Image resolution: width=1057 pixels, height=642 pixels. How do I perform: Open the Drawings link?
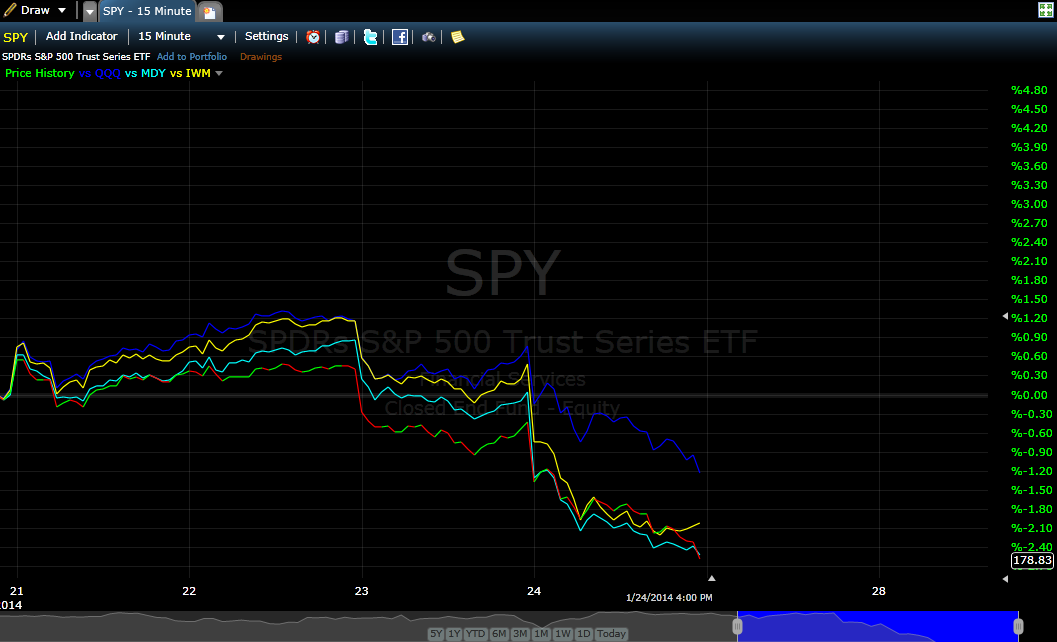[261, 57]
